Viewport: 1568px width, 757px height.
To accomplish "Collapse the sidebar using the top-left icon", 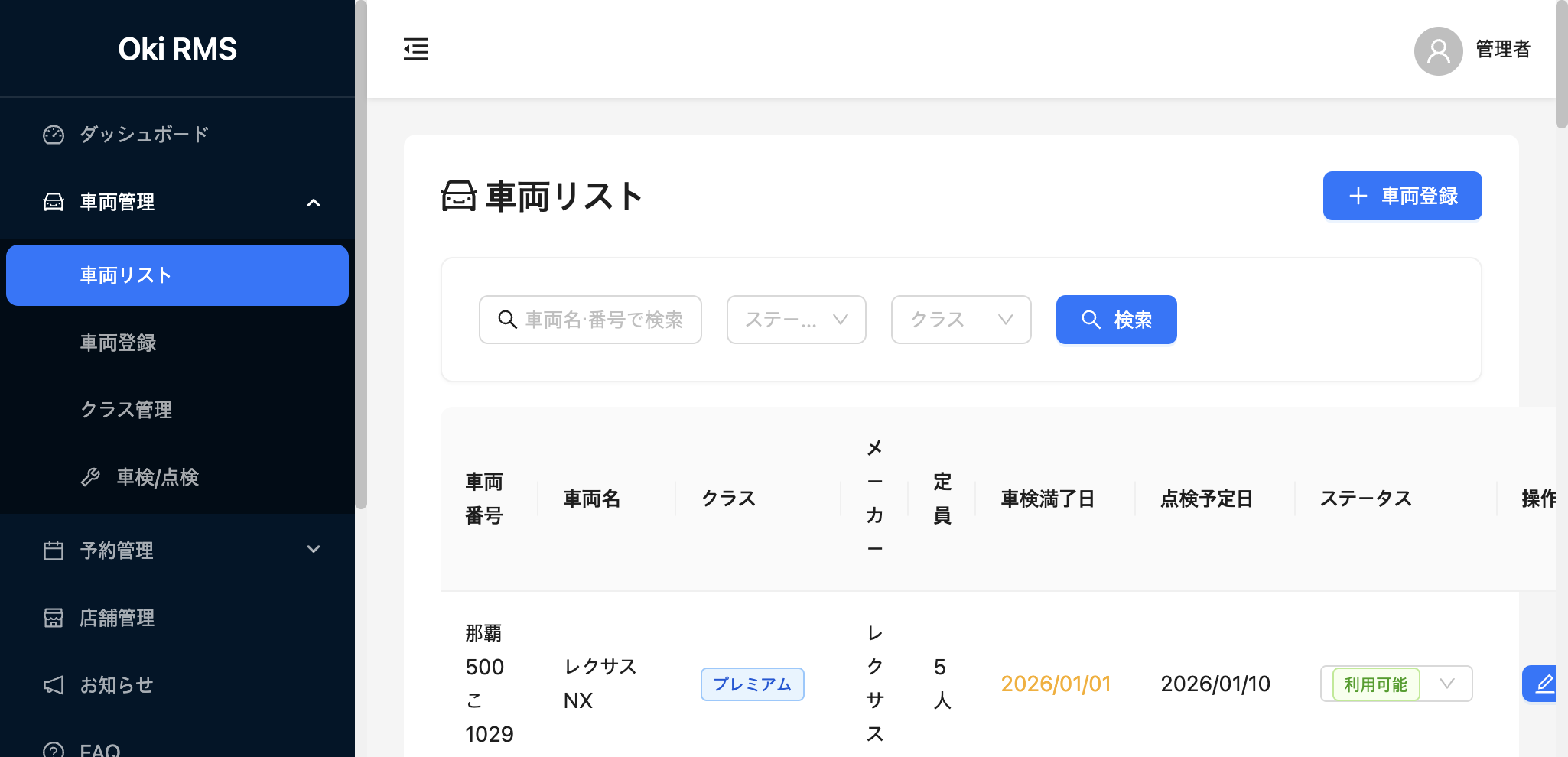I will point(416,48).
